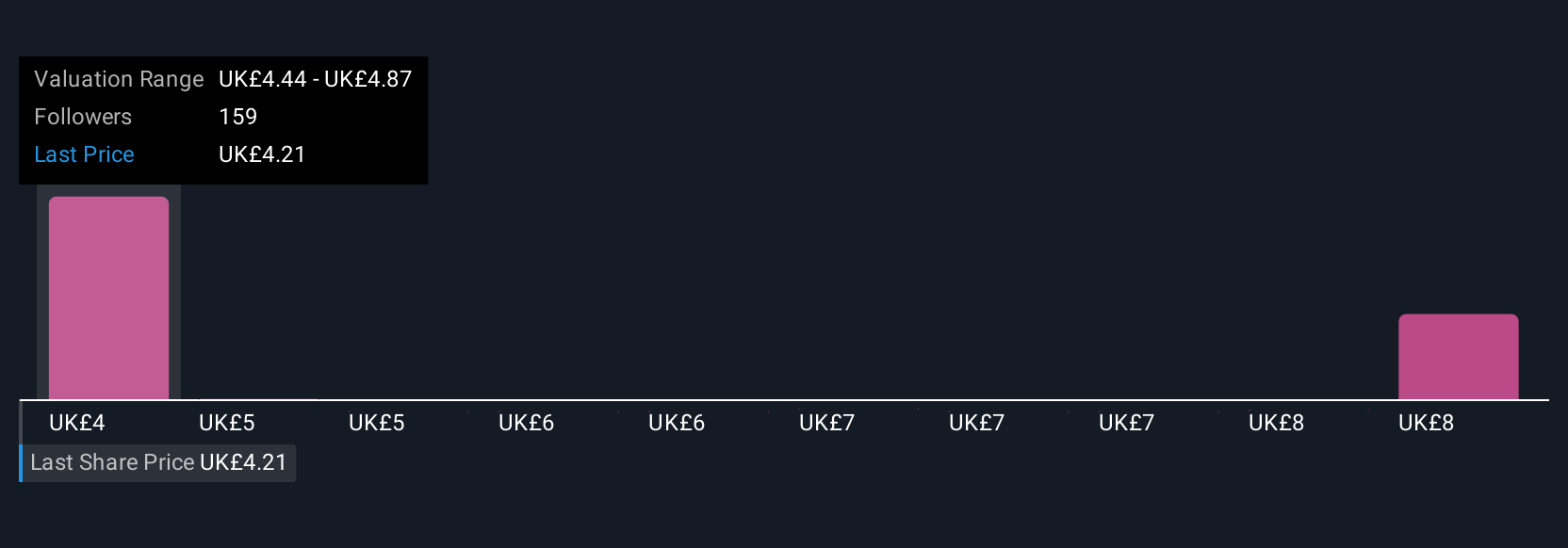Click the middle UK£7 axis label

click(x=976, y=423)
